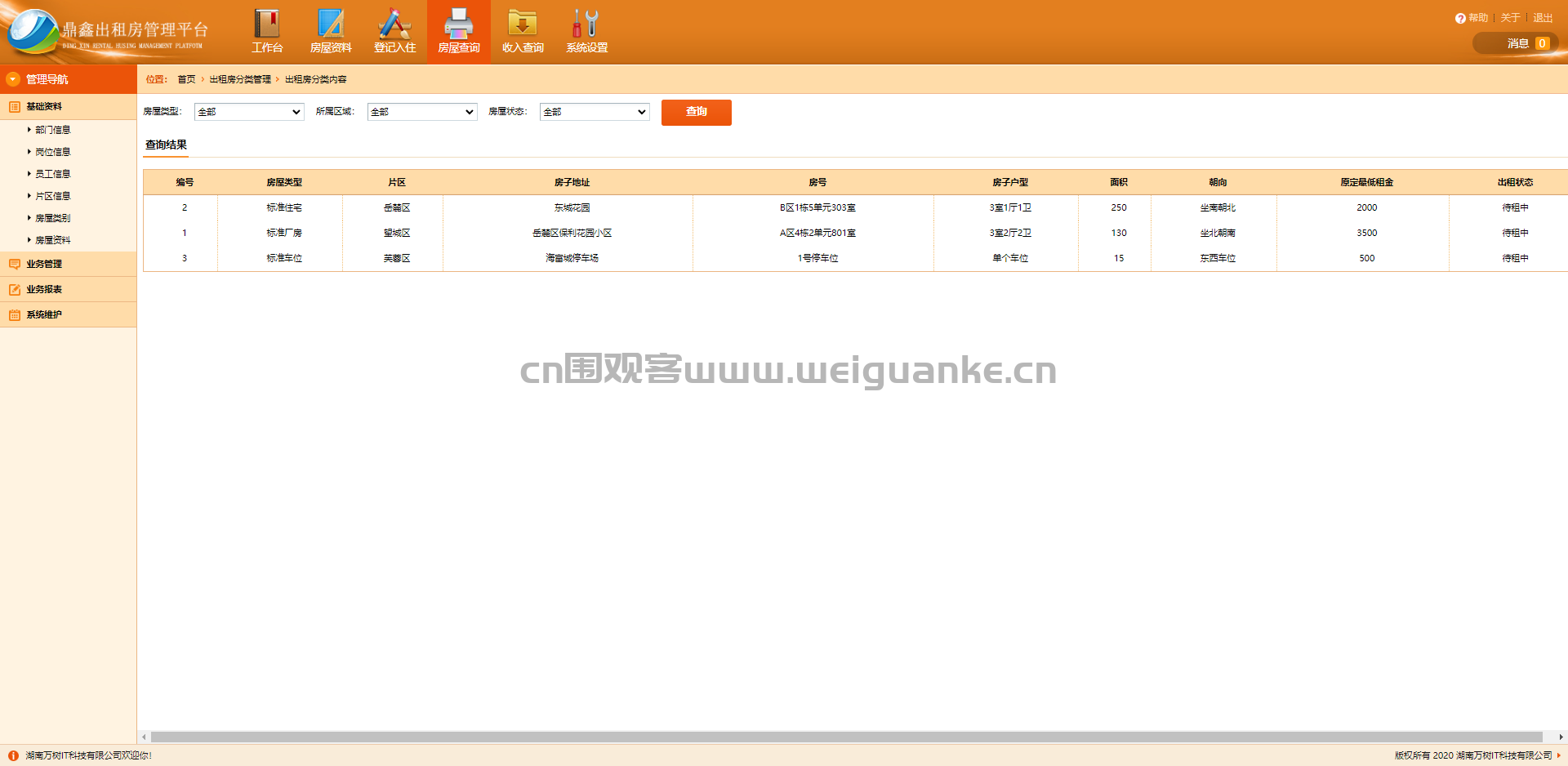Screen dimensions: 1568x766
Task: Click the 业务管理 section icon
Action: (x=15, y=264)
